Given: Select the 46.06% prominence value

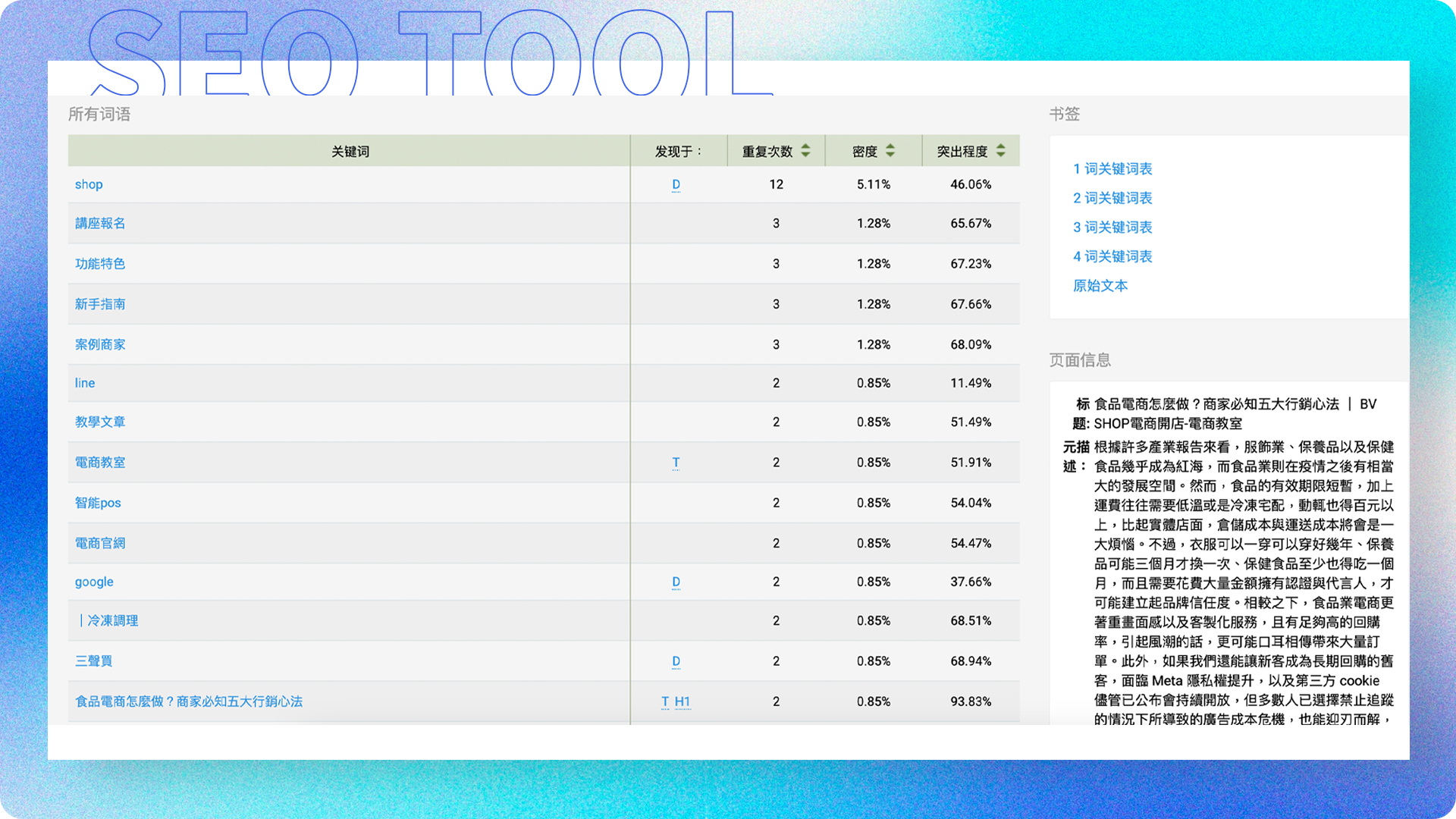Looking at the screenshot, I should 971,184.
